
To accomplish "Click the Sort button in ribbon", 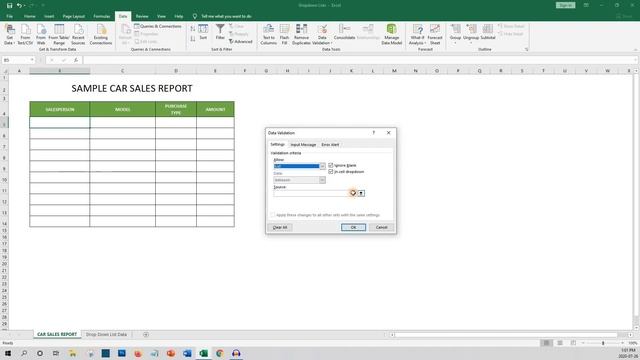I will (x=203, y=32).
